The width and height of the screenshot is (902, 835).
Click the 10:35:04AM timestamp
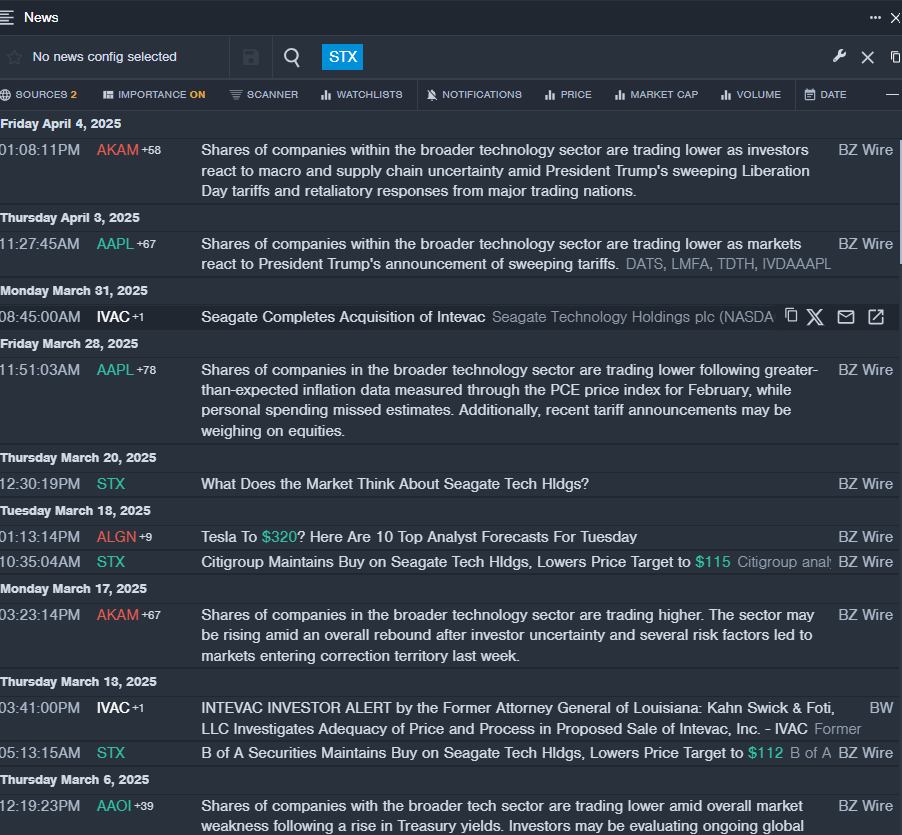tap(40, 562)
